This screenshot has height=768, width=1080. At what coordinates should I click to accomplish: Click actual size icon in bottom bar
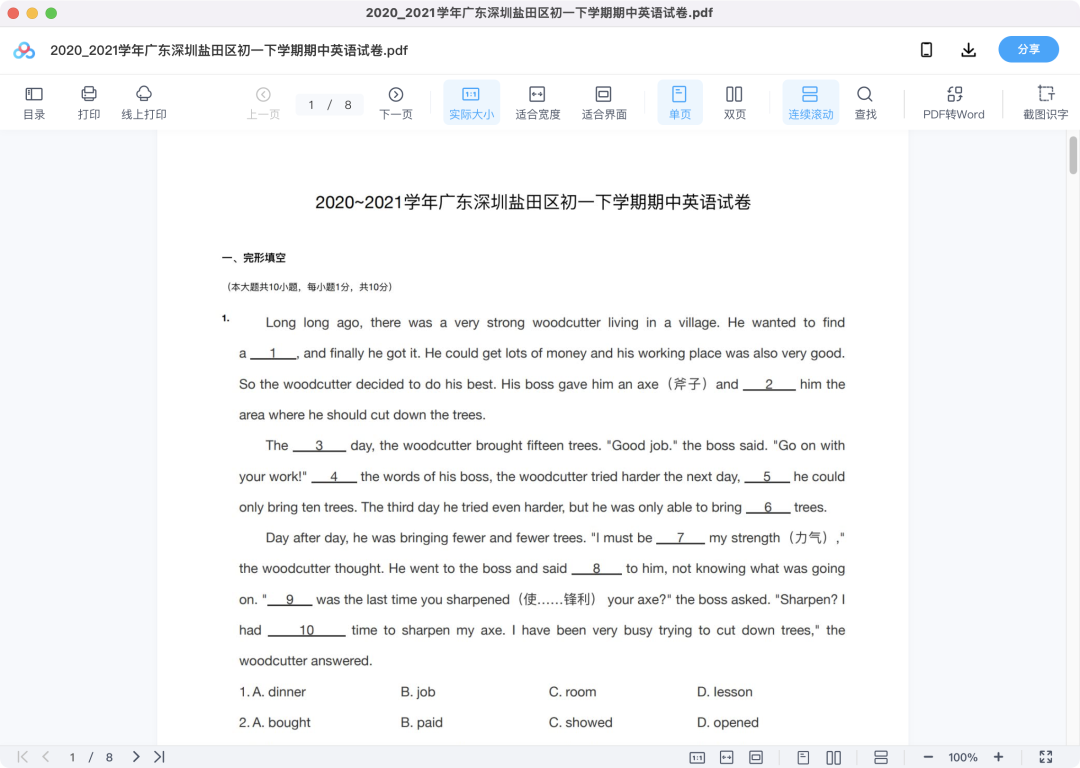pos(697,758)
